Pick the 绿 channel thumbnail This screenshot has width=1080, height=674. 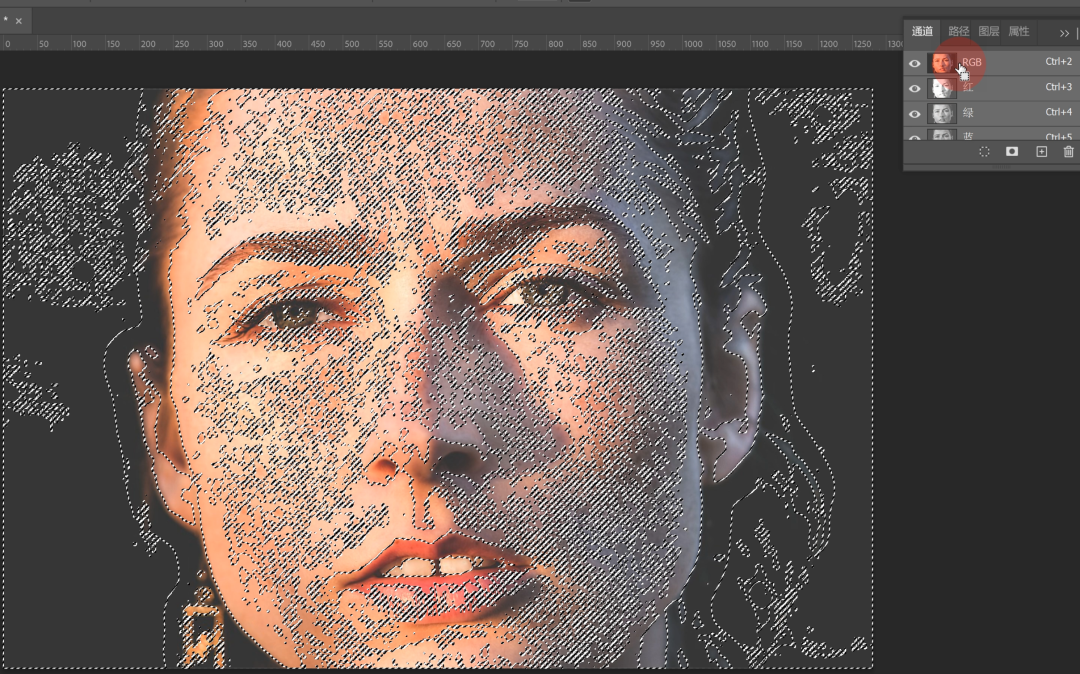pyautogui.click(x=942, y=113)
